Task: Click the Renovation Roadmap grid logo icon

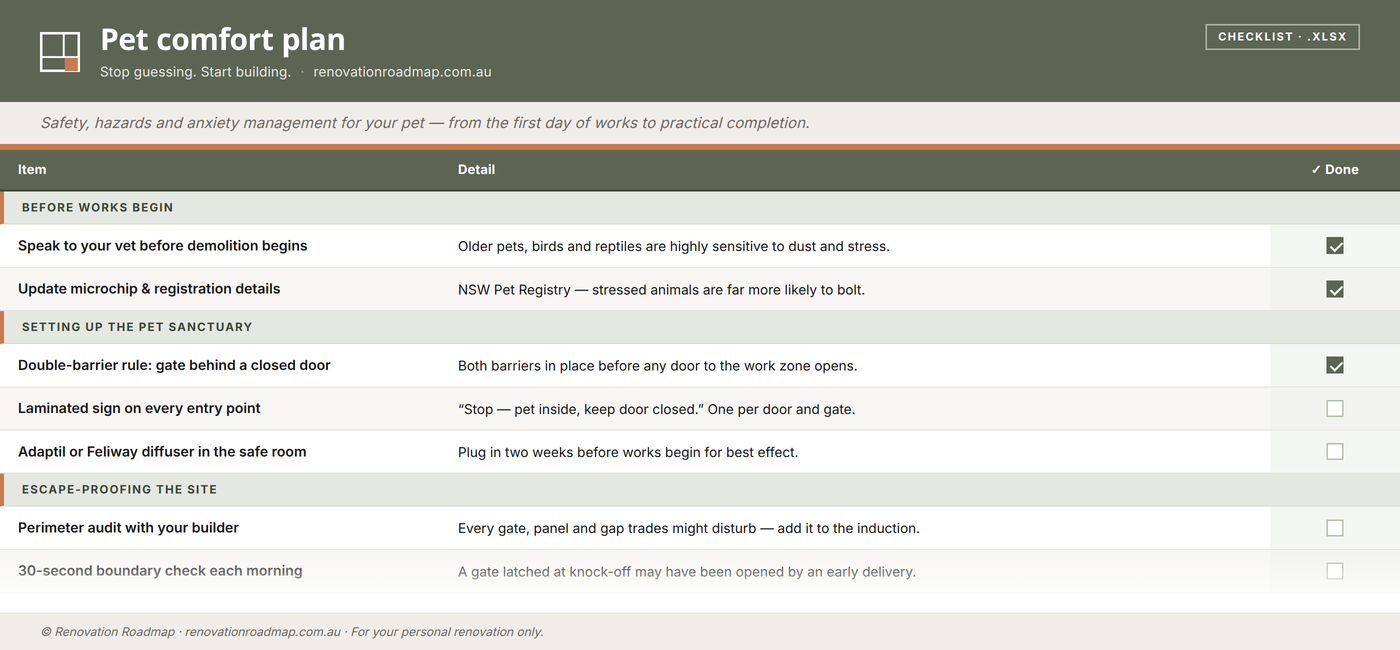Action: coord(60,52)
